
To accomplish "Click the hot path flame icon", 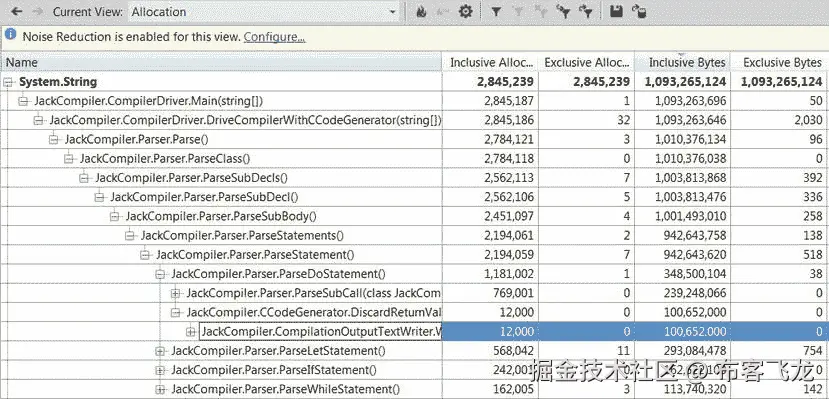I will tap(421, 12).
